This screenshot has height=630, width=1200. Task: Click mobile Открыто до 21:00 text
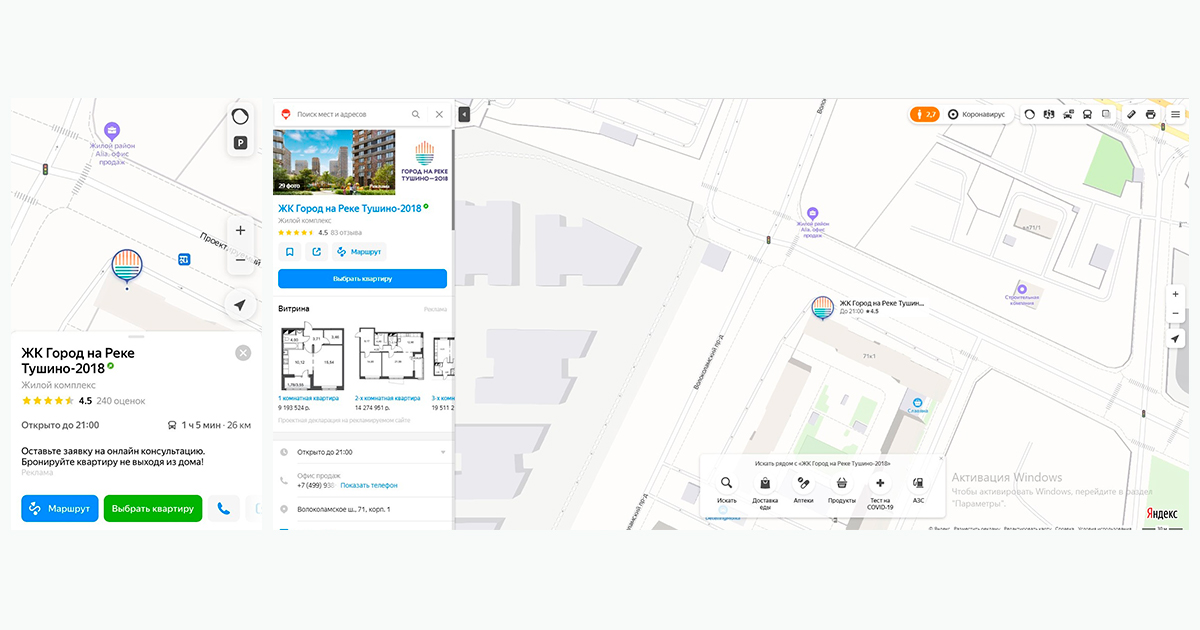coord(60,425)
